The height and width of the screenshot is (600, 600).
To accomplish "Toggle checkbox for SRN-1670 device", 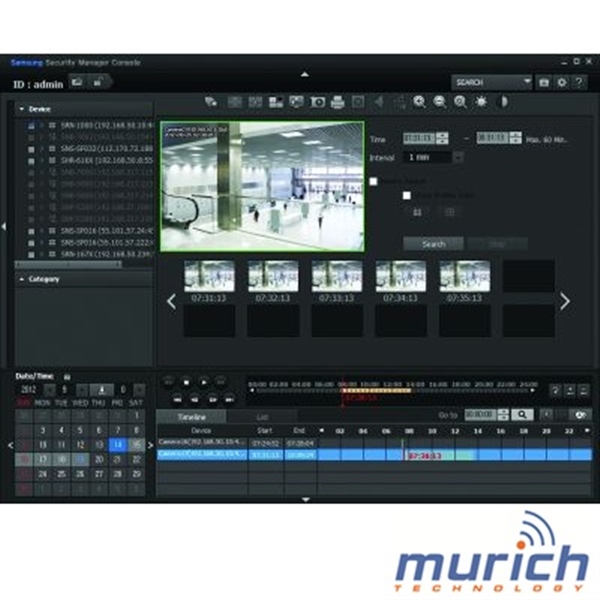I will click(x=31, y=254).
